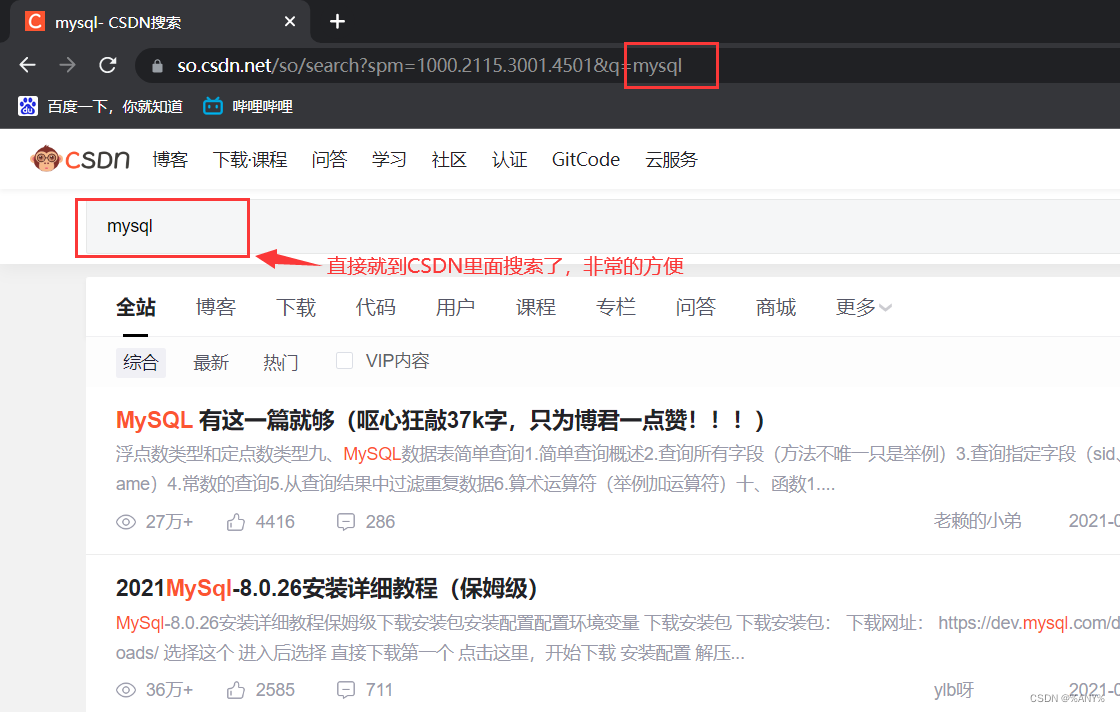The image size is (1120, 712).
Task: Click the CSDN monkey logo
Action: [x=80, y=159]
